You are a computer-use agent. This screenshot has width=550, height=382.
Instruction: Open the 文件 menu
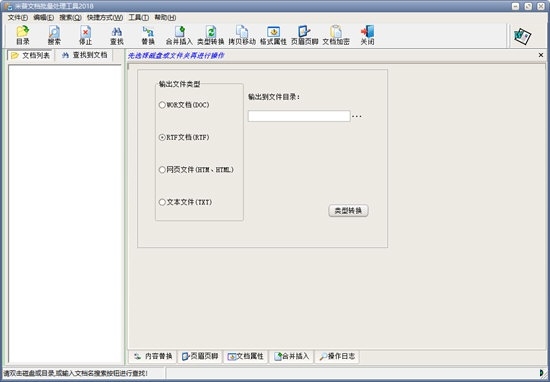[x=18, y=18]
